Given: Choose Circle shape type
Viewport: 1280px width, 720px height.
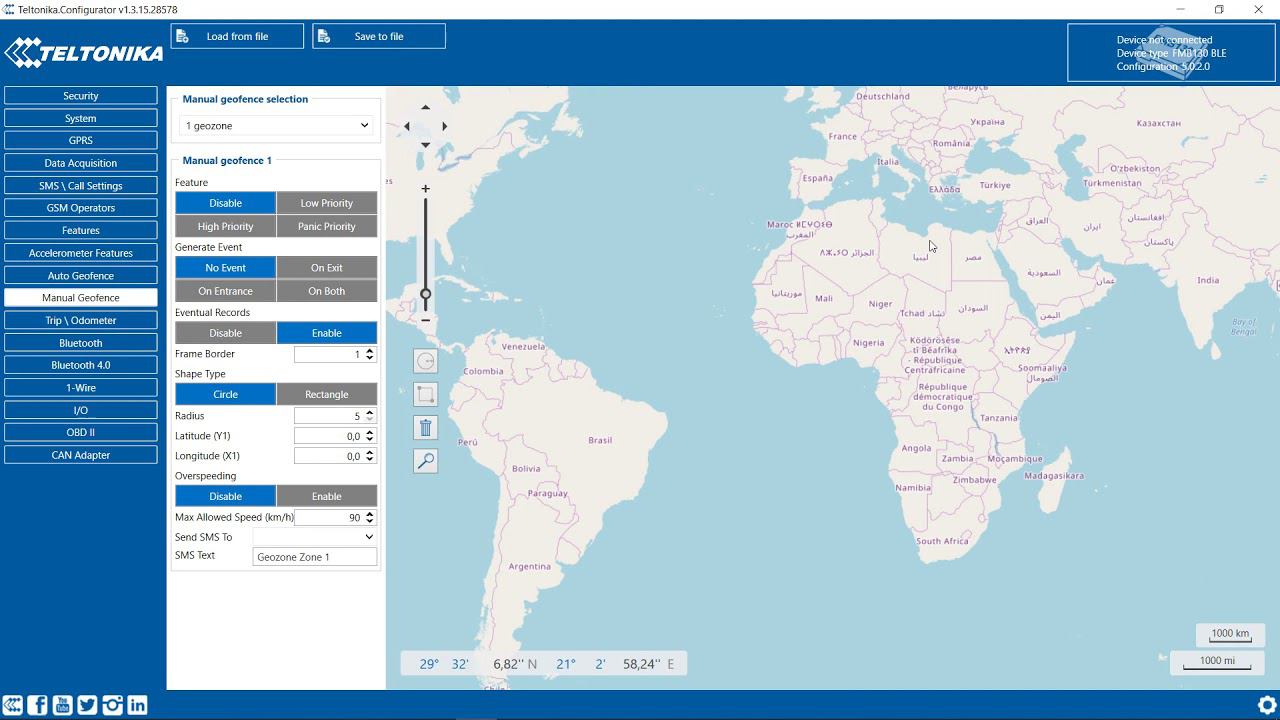Looking at the screenshot, I should (x=225, y=394).
